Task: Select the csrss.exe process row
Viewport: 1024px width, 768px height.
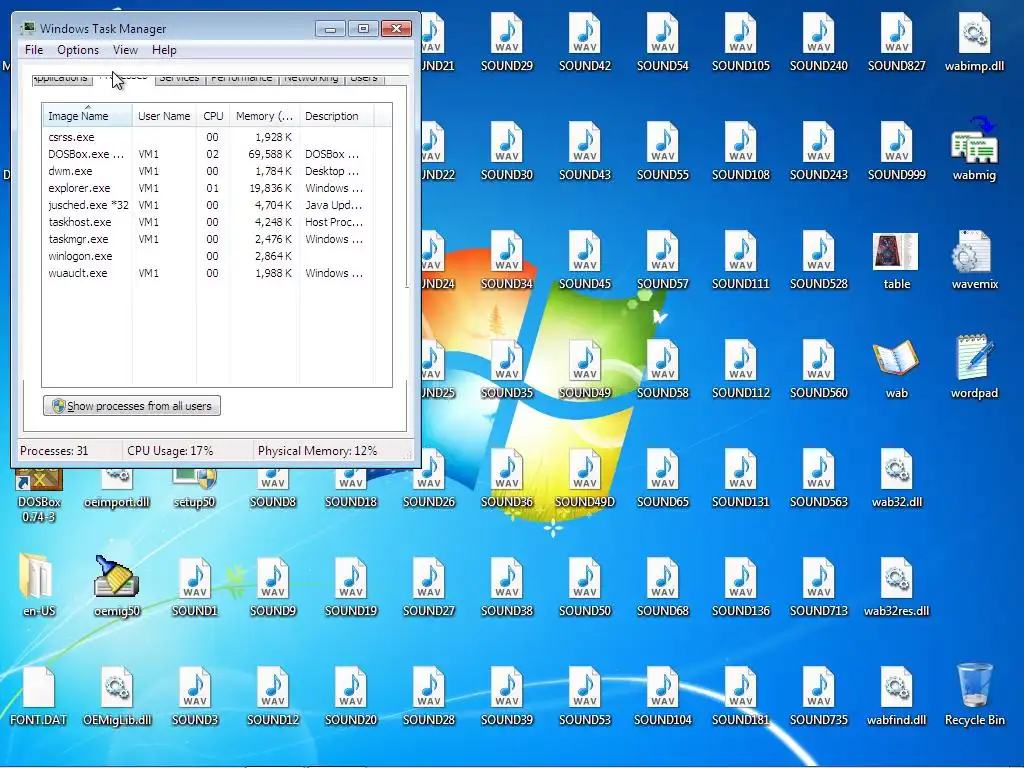Action: pos(217,137)
